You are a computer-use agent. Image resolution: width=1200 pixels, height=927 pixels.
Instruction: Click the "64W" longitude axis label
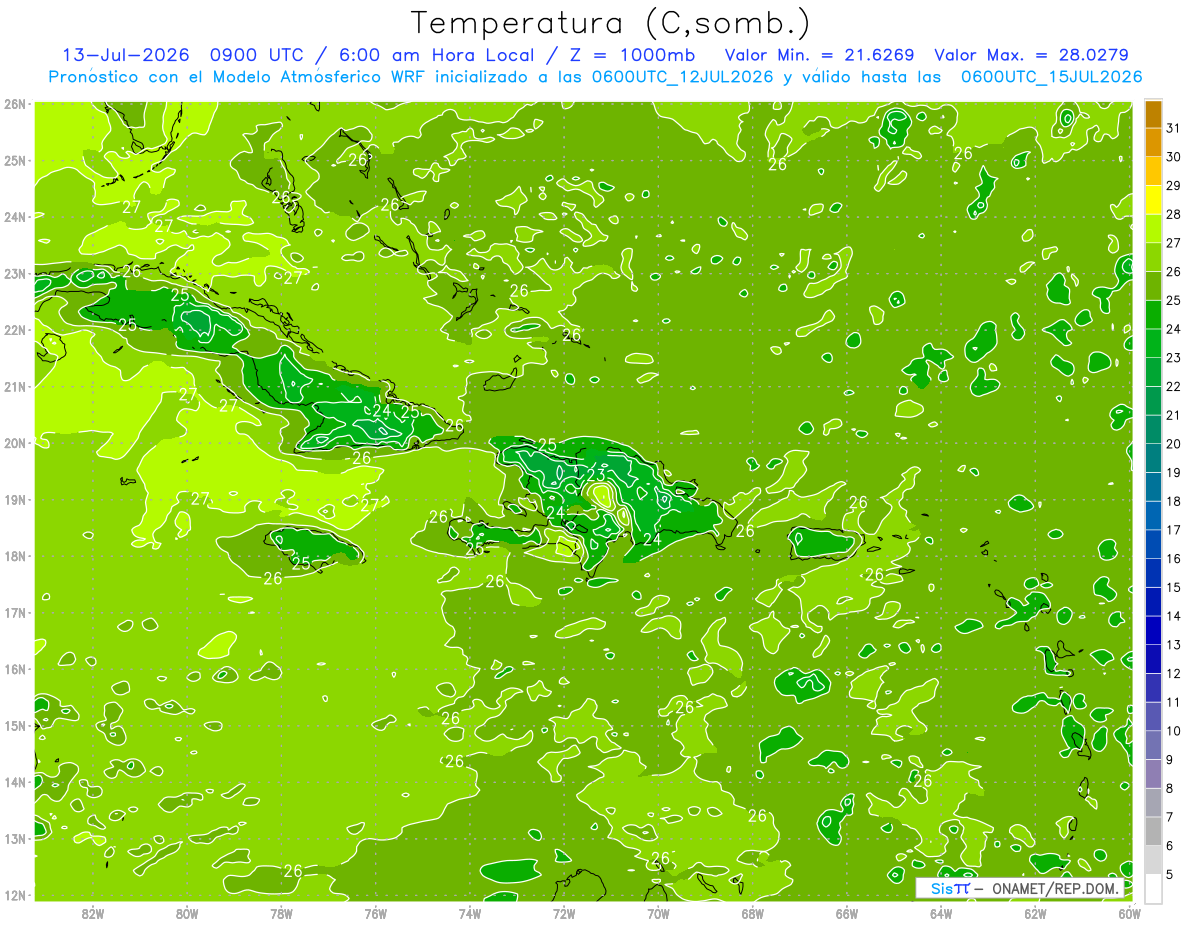tap(941, 913)
